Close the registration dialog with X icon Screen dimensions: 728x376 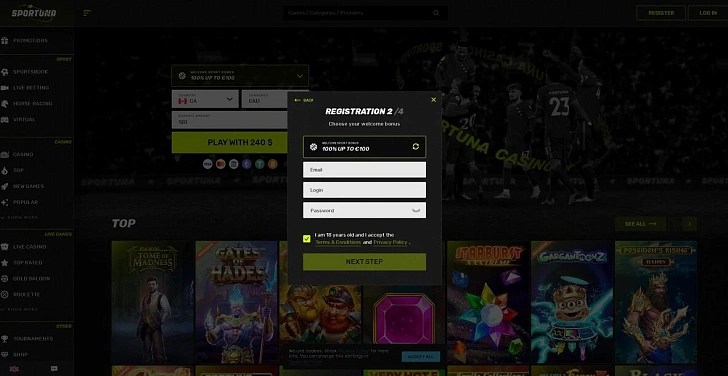tap(434, 100)
